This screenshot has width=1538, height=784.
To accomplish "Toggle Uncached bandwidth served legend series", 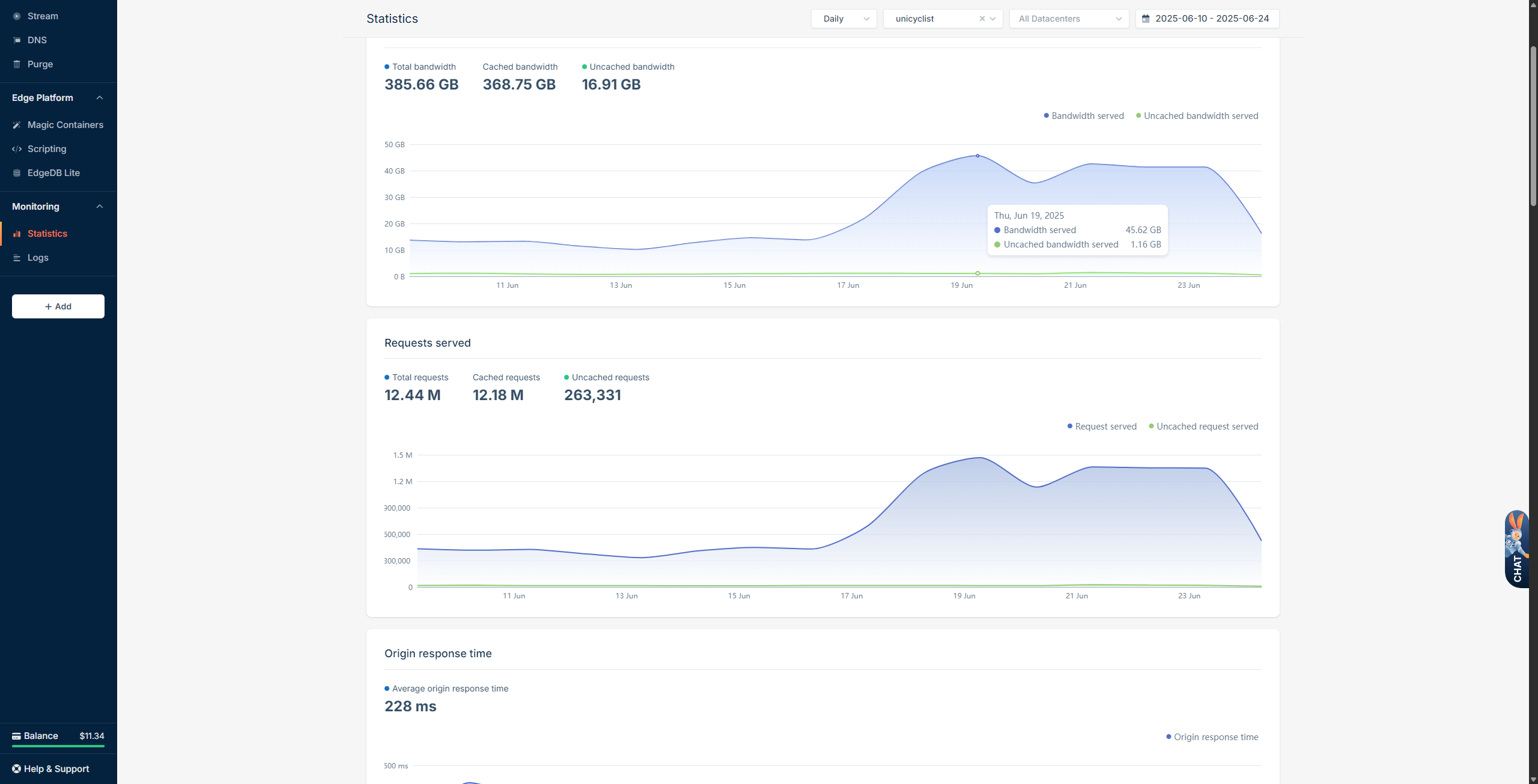I will [1197, 116].
